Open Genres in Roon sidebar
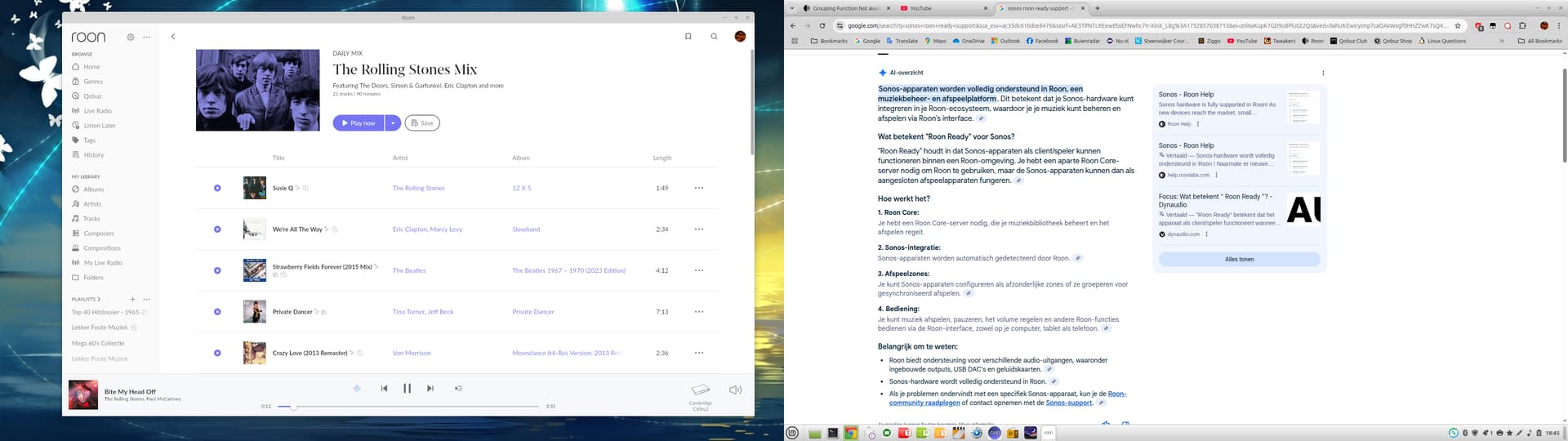The height and width of the screenshot is (441, 1568). click(x=93, y=82)
